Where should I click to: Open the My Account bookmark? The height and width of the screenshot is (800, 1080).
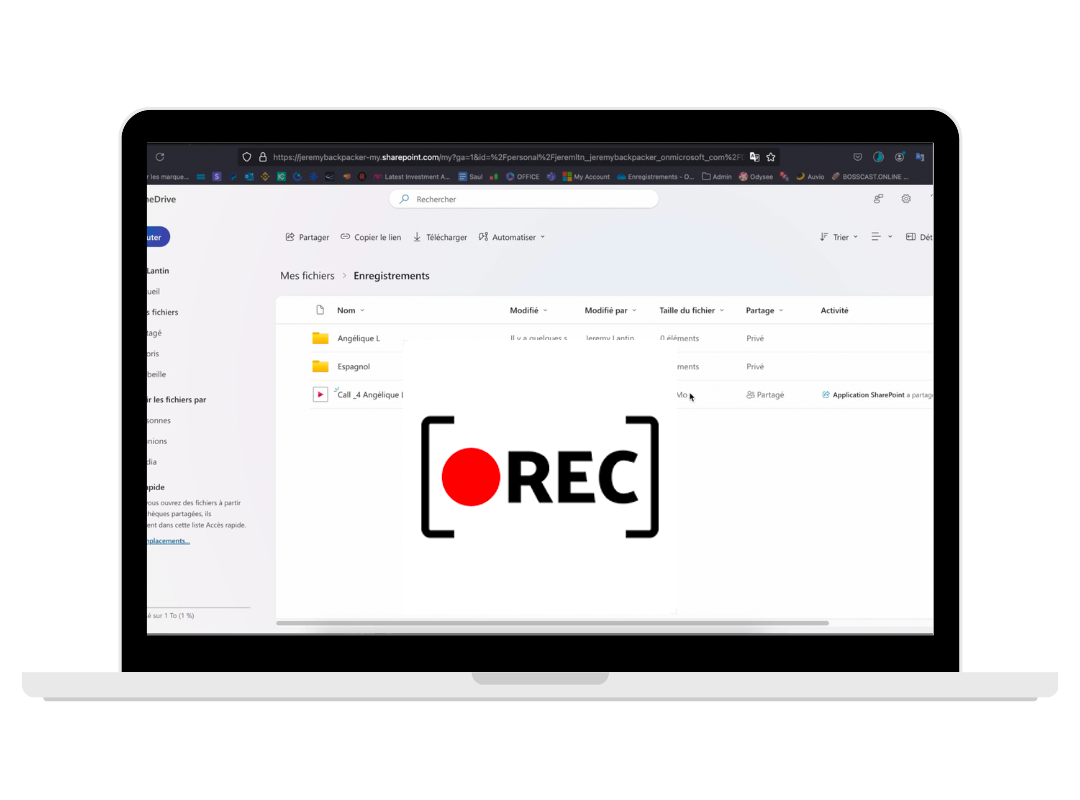coord(586,176)
